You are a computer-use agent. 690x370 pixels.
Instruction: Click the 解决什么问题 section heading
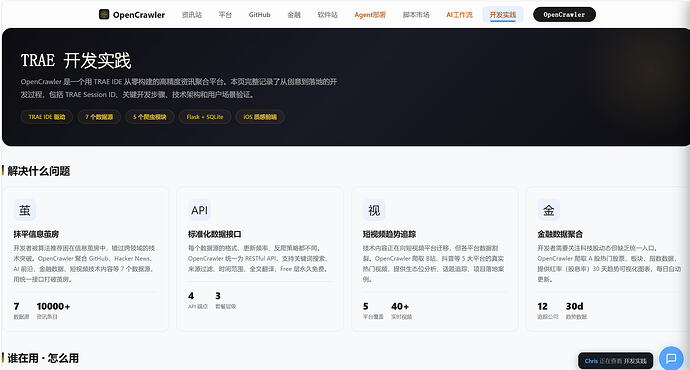39,171
